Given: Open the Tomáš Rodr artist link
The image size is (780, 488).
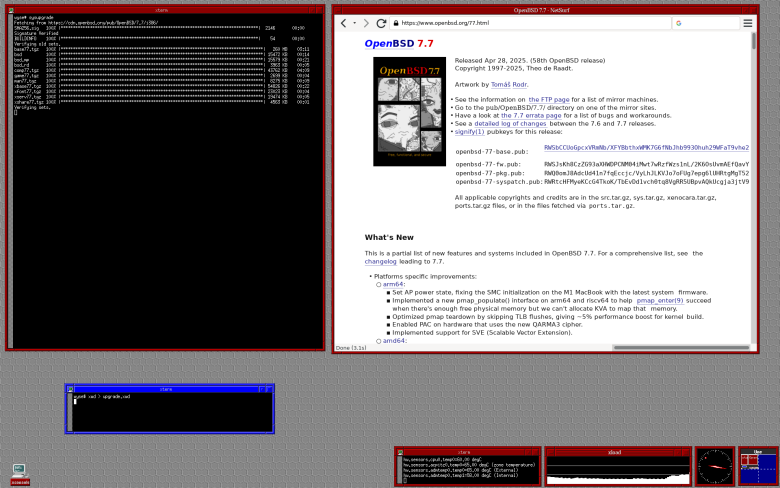Looking at the screenshot, I should coord(509,85).
